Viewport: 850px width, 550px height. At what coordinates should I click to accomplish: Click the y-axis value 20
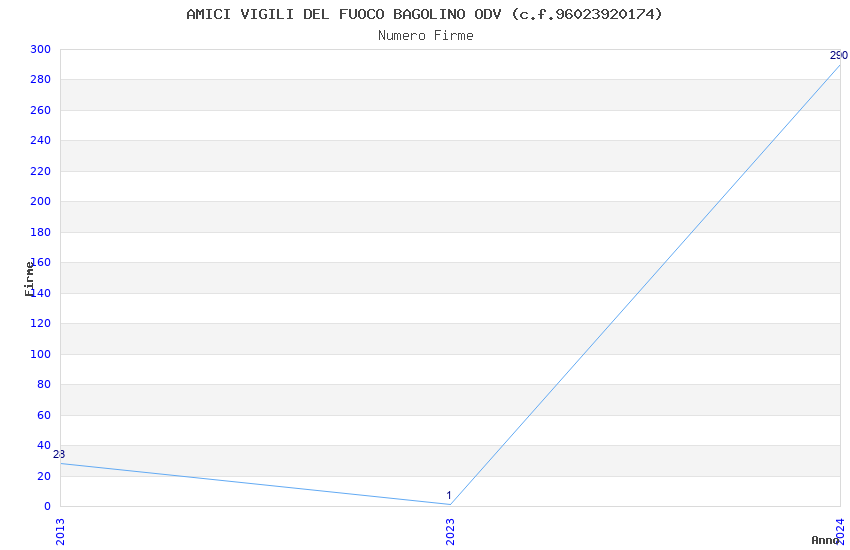coord(44,476)
